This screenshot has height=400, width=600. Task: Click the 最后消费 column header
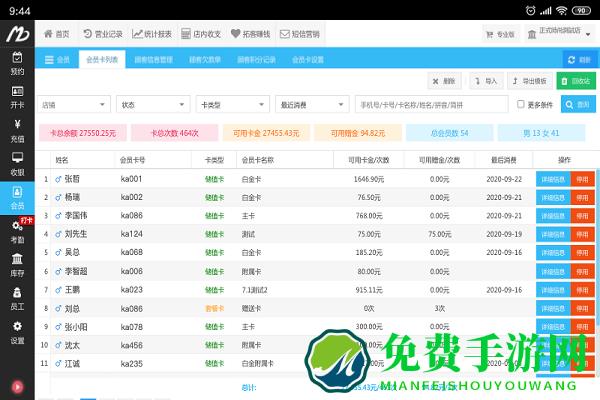(x=504, y=160)
